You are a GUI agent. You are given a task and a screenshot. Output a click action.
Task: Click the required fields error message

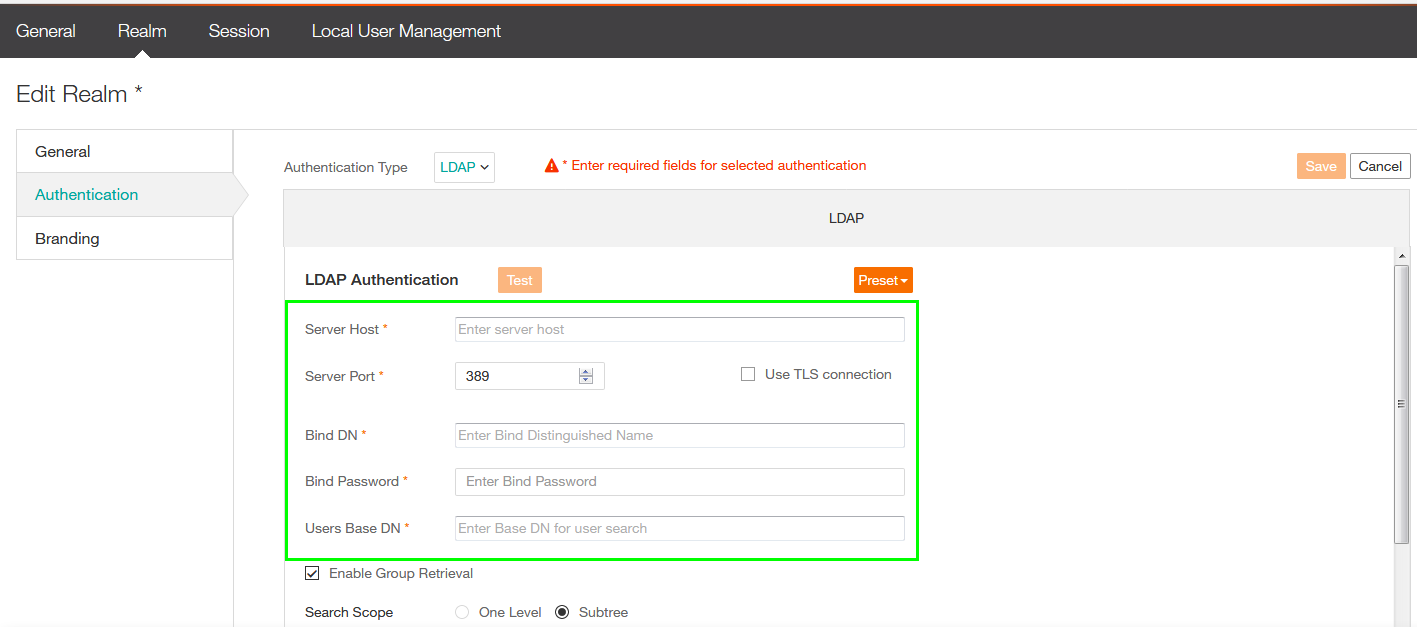point(714,165)
